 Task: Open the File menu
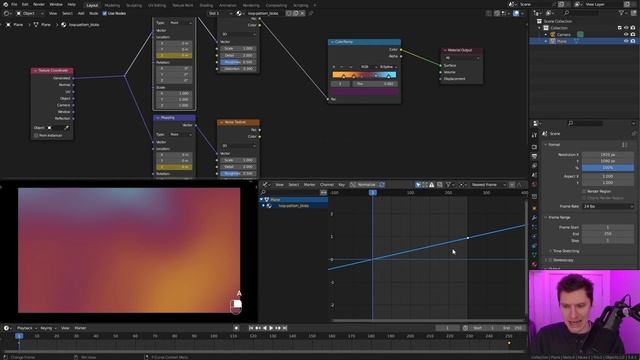click(14, 4)
